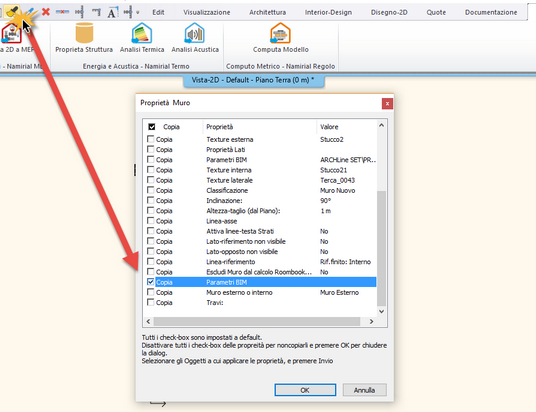The width and height of the screenshot is (536, 412).
Task: Launch Analisi Termica energy icon
Action: (142, 34)
